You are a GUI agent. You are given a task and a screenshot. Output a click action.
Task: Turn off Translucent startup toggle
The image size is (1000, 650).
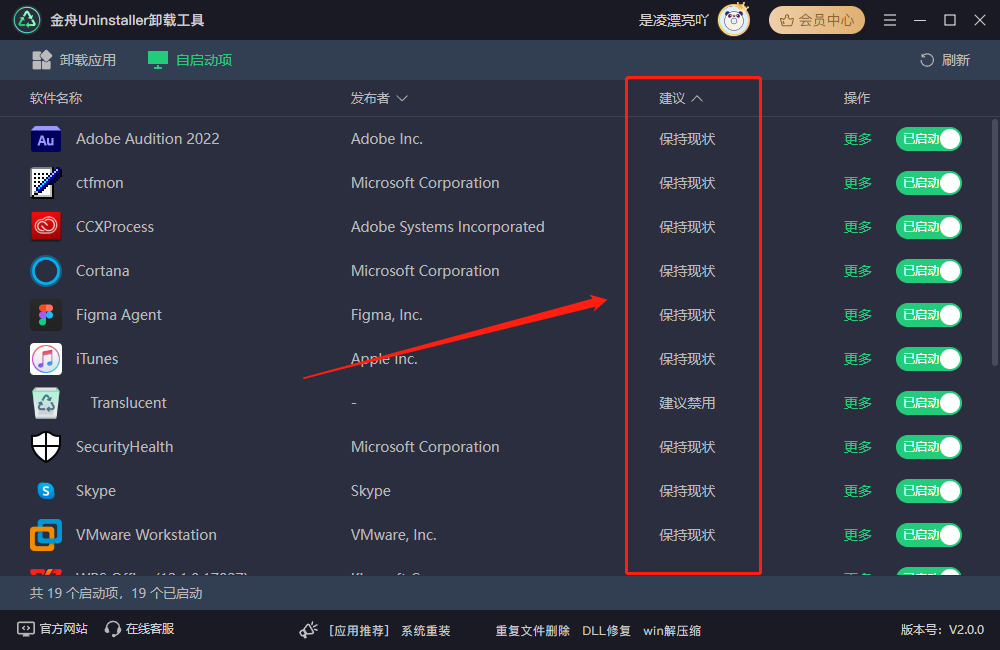929,403
